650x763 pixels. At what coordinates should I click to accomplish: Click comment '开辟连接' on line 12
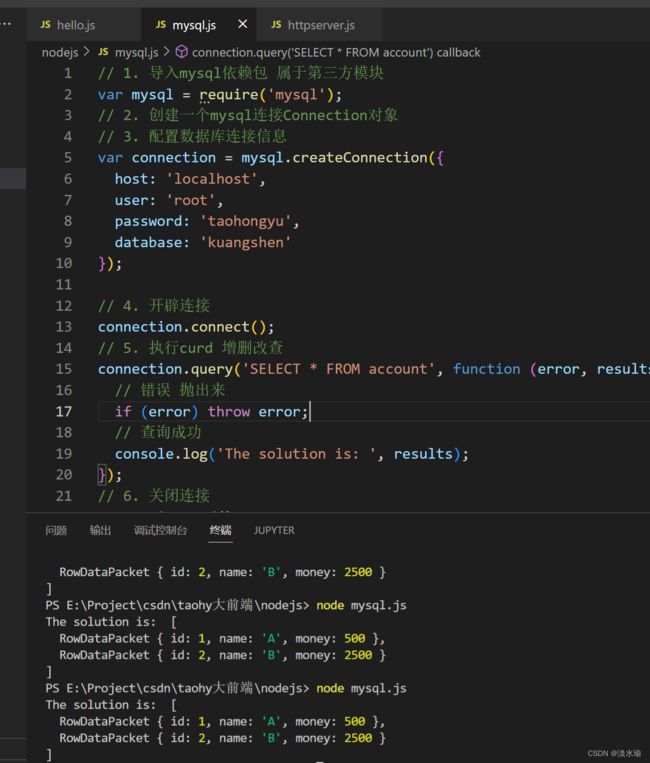tap(179, 306)
